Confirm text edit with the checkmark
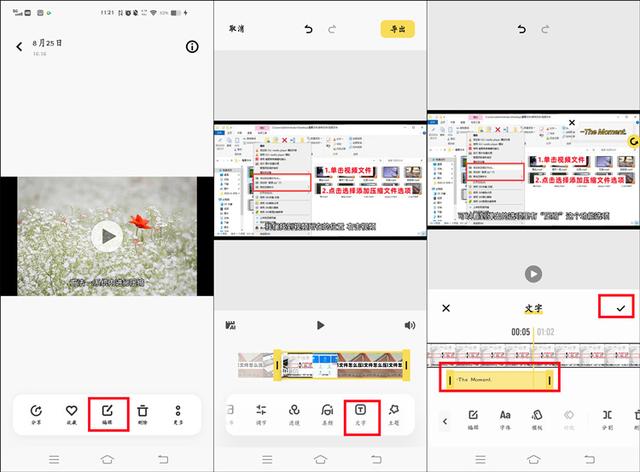Image resolution: width=640 pixels, height=472 pixels. 620,308
